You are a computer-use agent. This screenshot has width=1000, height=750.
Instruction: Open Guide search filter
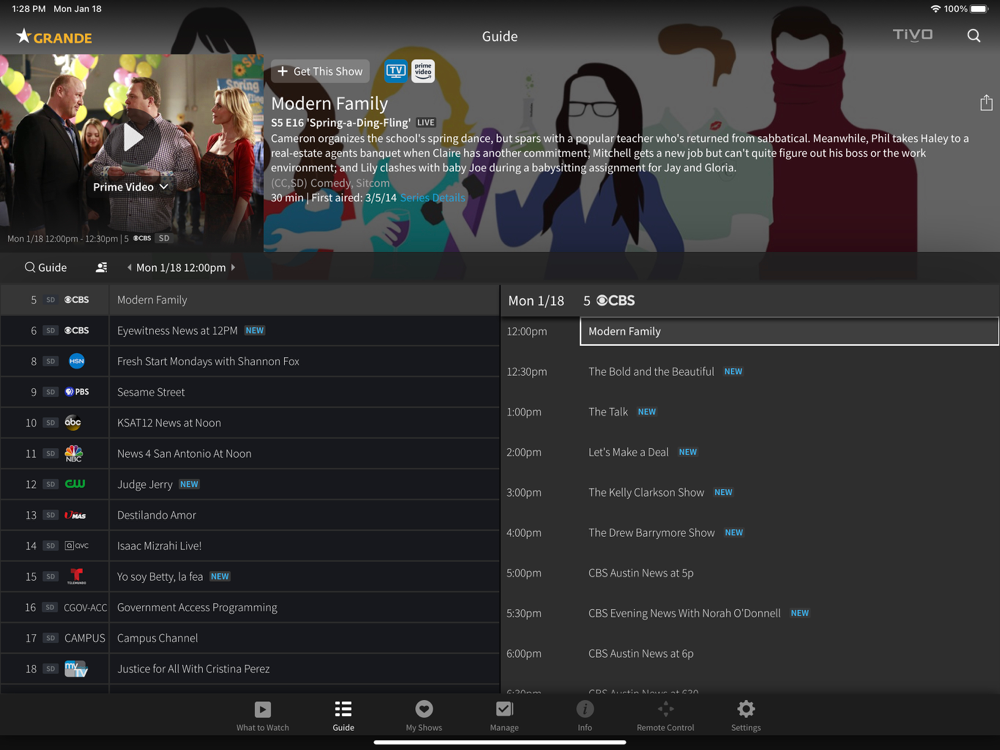click(x=46, y=267)
